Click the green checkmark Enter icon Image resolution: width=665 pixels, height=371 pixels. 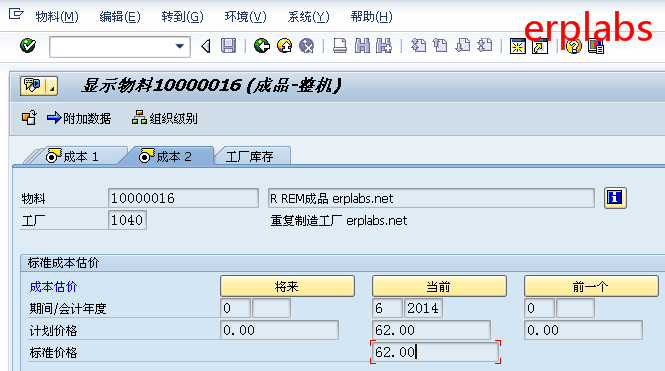(28, 46)
